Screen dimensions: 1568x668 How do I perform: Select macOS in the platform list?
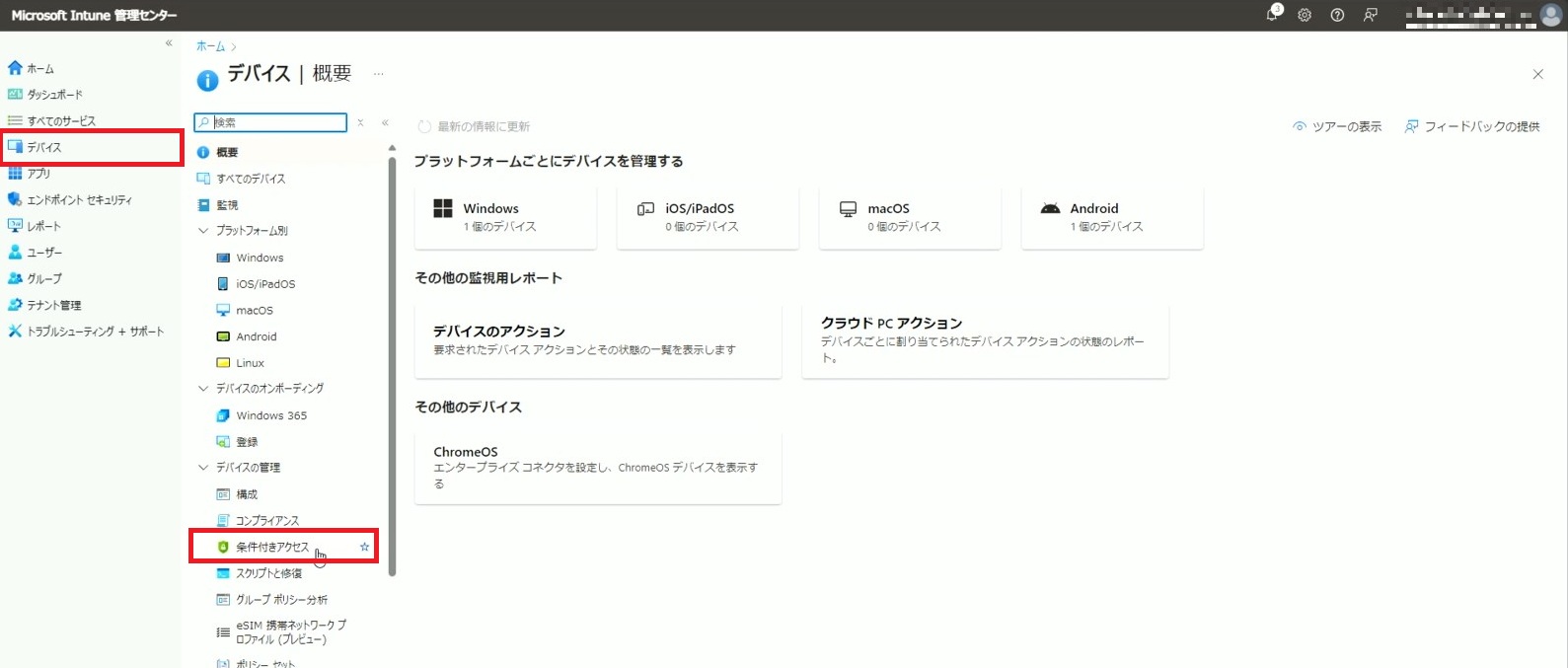[x=255, y=310]
